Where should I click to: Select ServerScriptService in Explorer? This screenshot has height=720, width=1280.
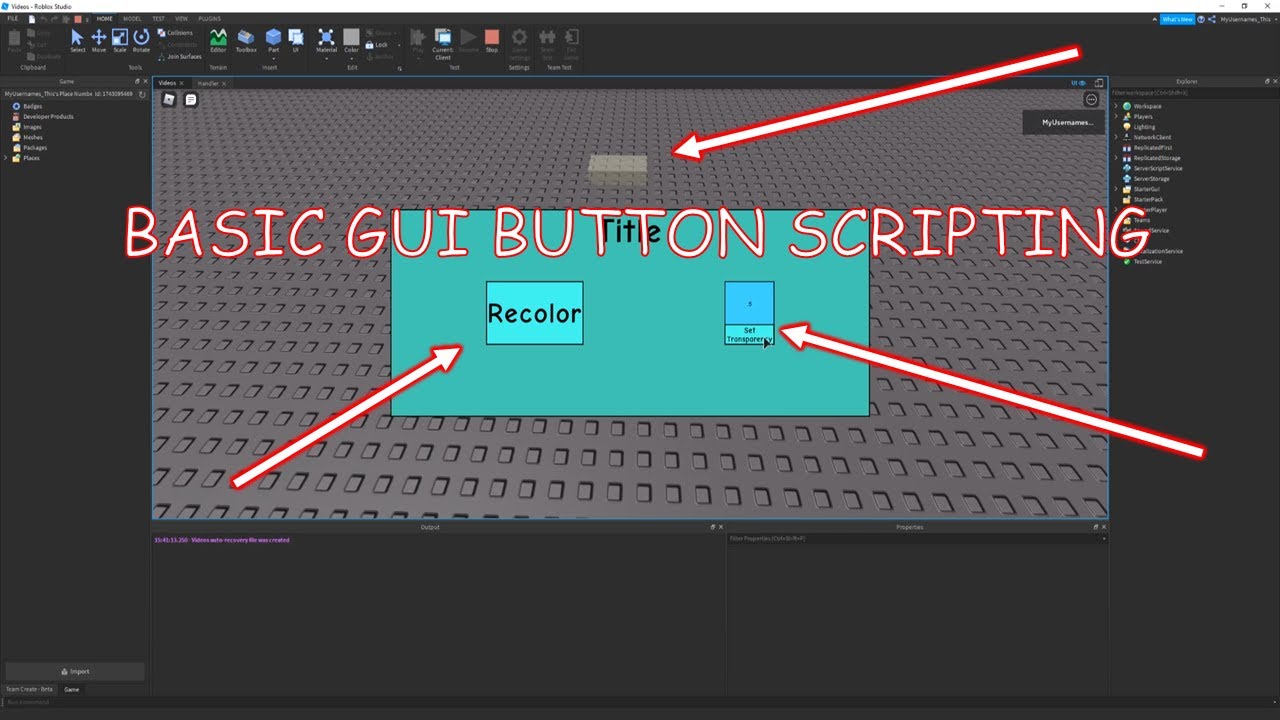point(1157,168)
